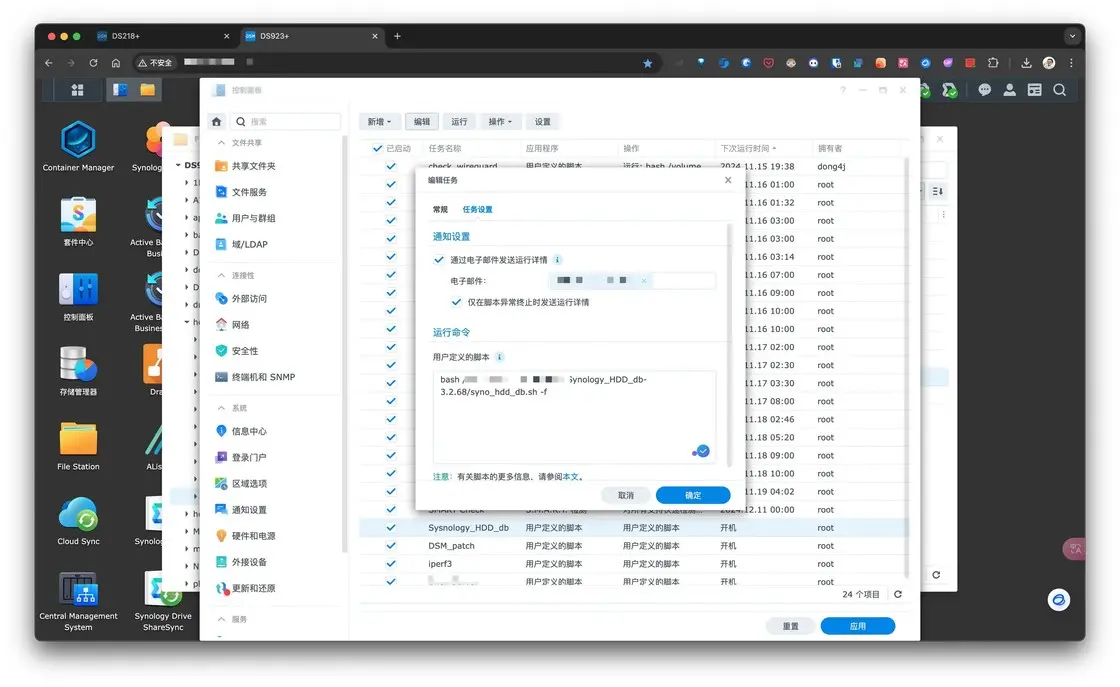Open the 本文 help link
The width and height of the screenshot is (1120, 687).
coord(571,476)
